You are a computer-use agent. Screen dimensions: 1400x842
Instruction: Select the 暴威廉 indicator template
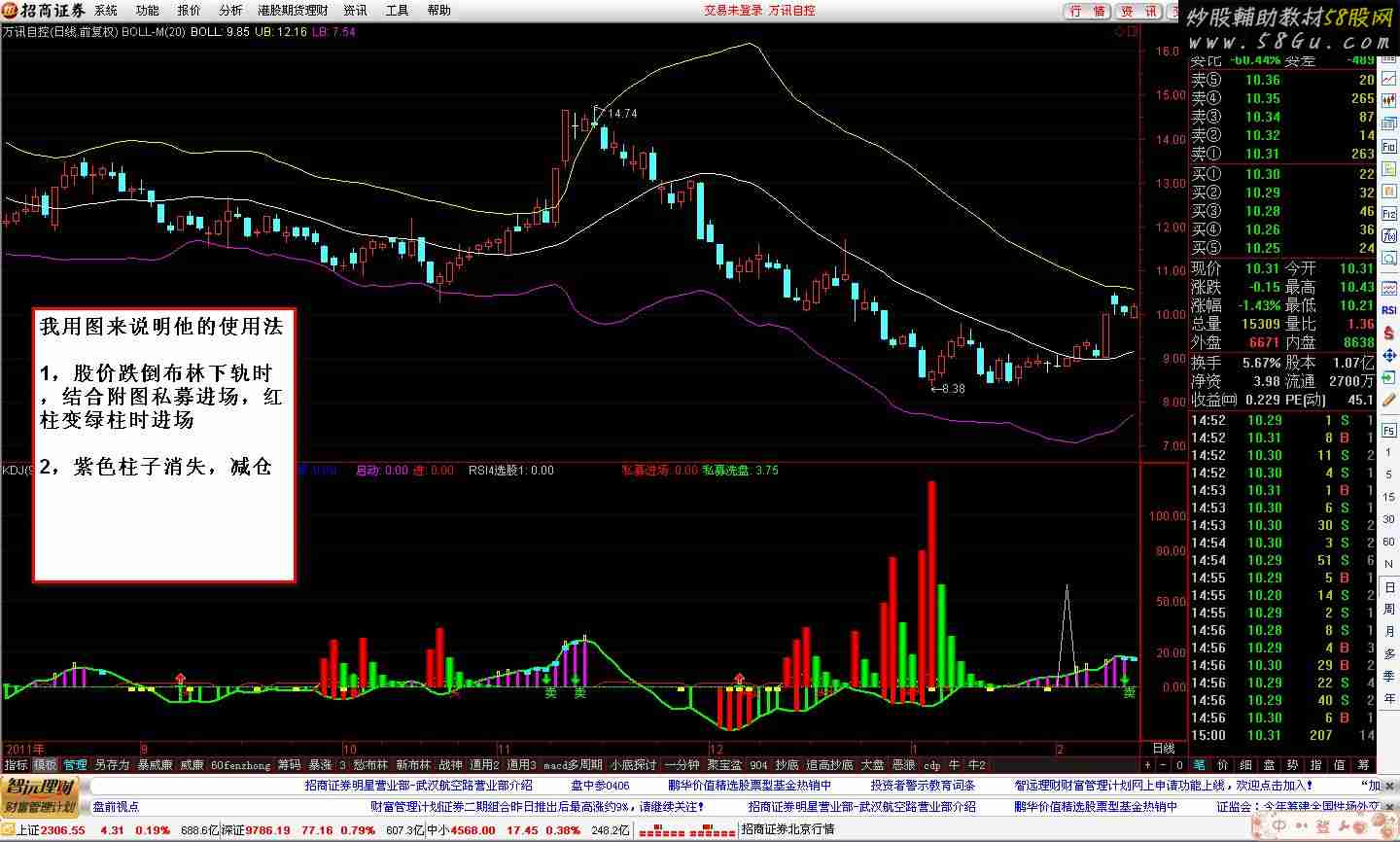pyautogui.click(x=155, y=765)
